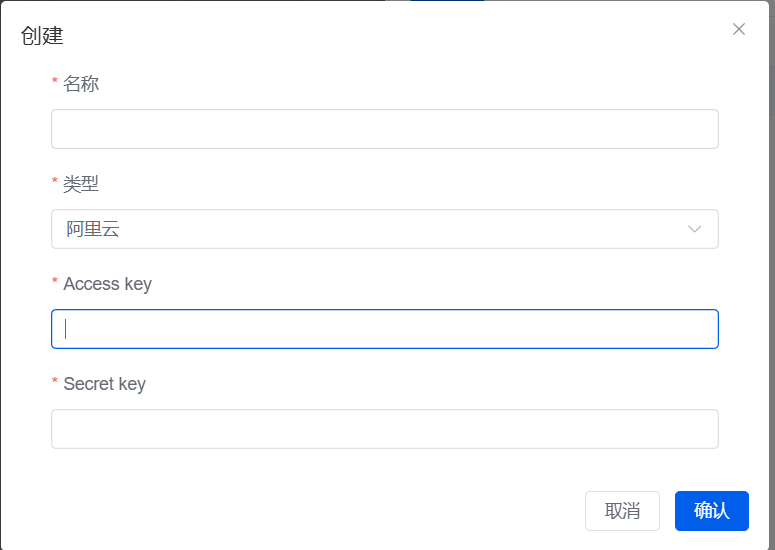Open the 类型 combo box showing 阿里云
775x550 pixels.
point(384,229)
